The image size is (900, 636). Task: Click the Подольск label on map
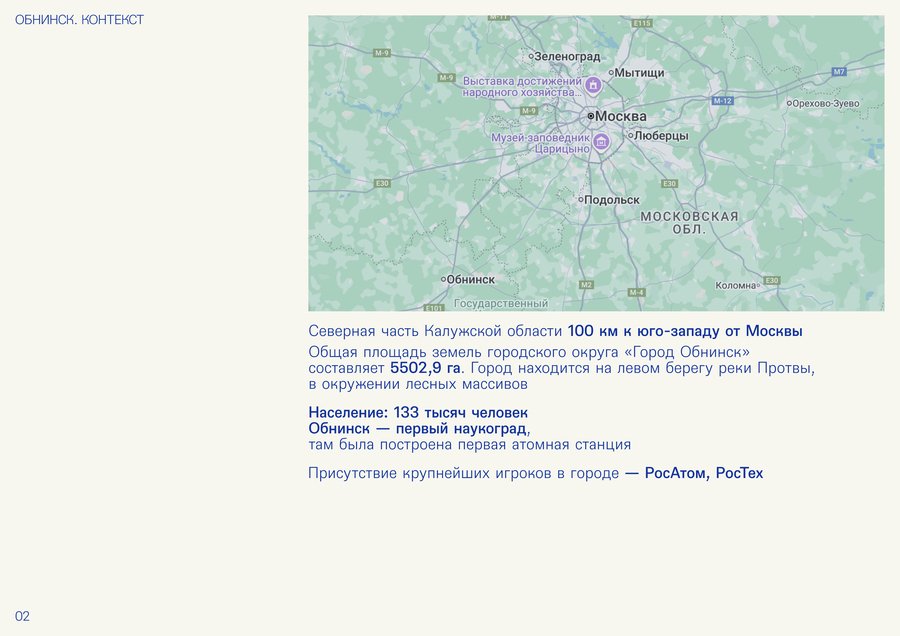611,200
